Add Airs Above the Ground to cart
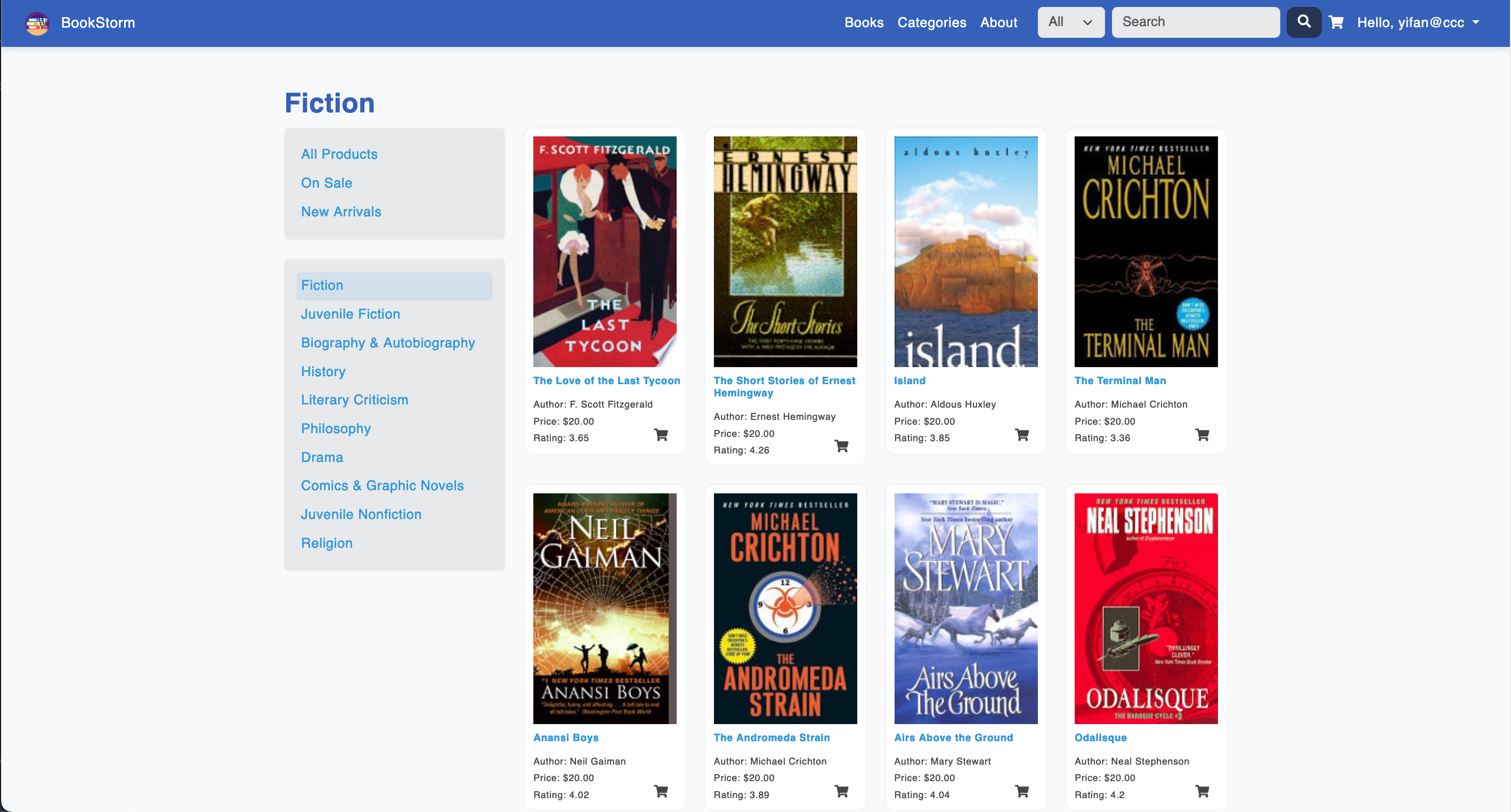 coord(1022,791)
